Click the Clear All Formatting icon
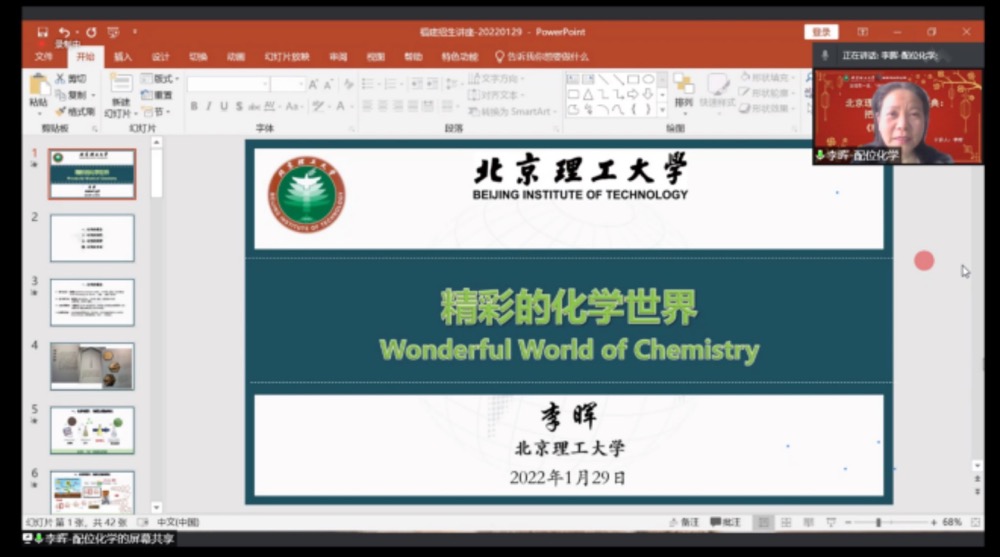The image size is (1000, 557). tap(349, 84)
